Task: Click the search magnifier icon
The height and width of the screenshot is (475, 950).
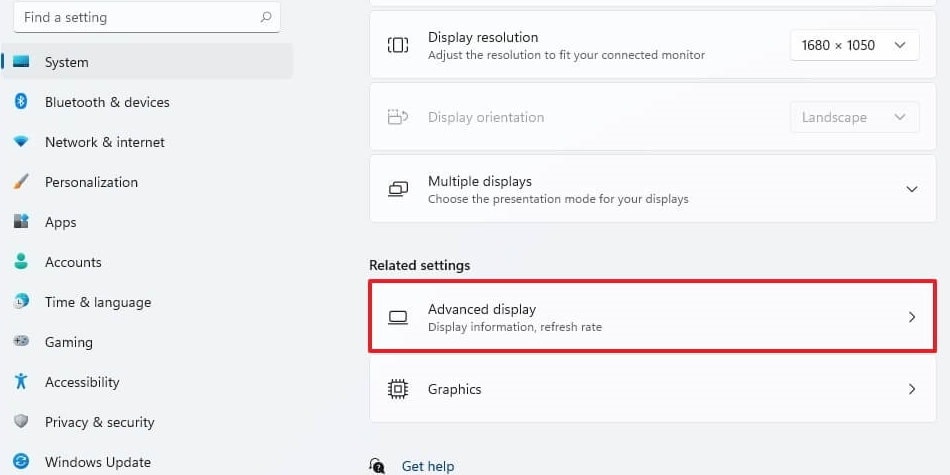Action: pos(265,17)
